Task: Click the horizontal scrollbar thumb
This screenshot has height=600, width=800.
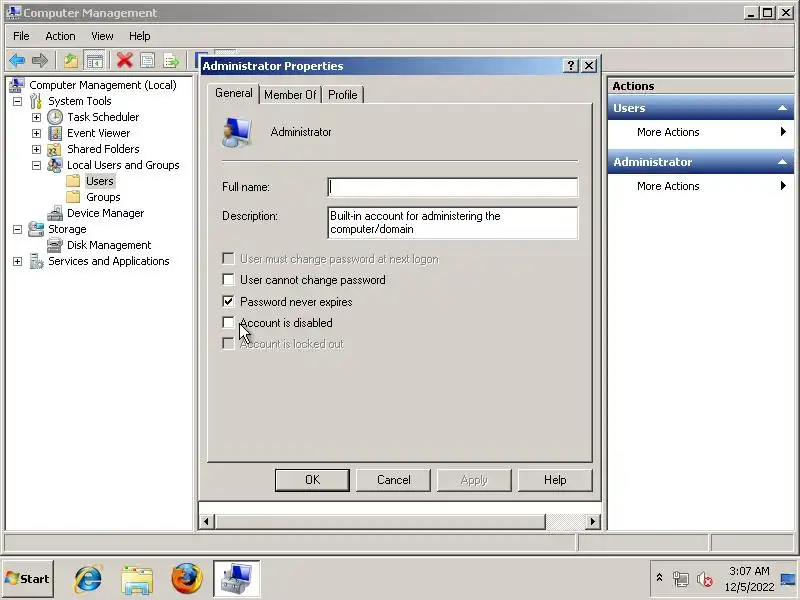Action: click(381, 521)
